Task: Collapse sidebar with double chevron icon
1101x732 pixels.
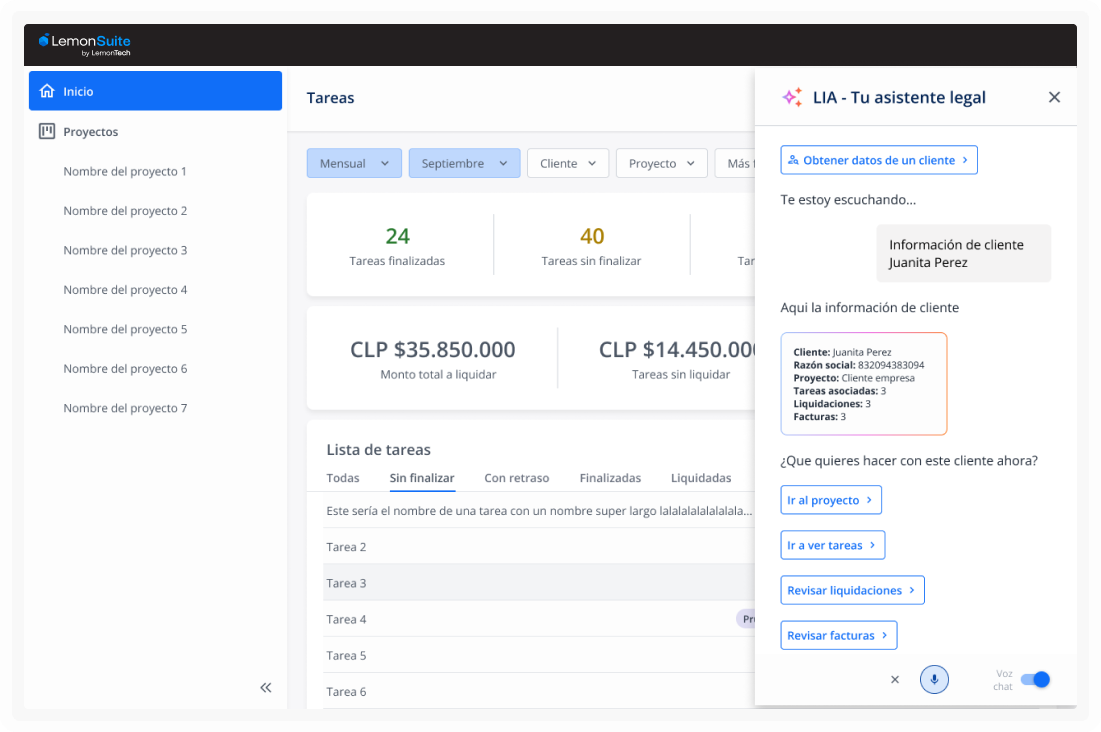Action: (266, 687)
